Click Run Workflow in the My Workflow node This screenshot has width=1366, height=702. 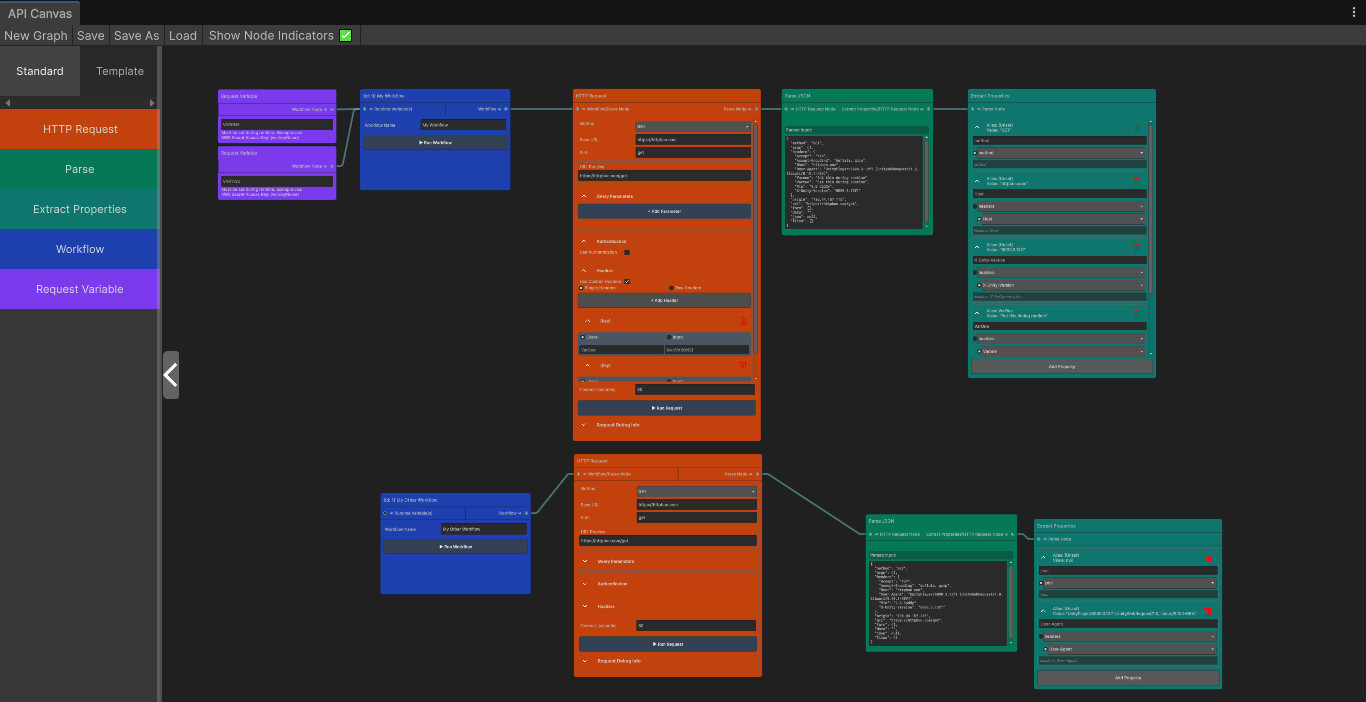point(435,143)
